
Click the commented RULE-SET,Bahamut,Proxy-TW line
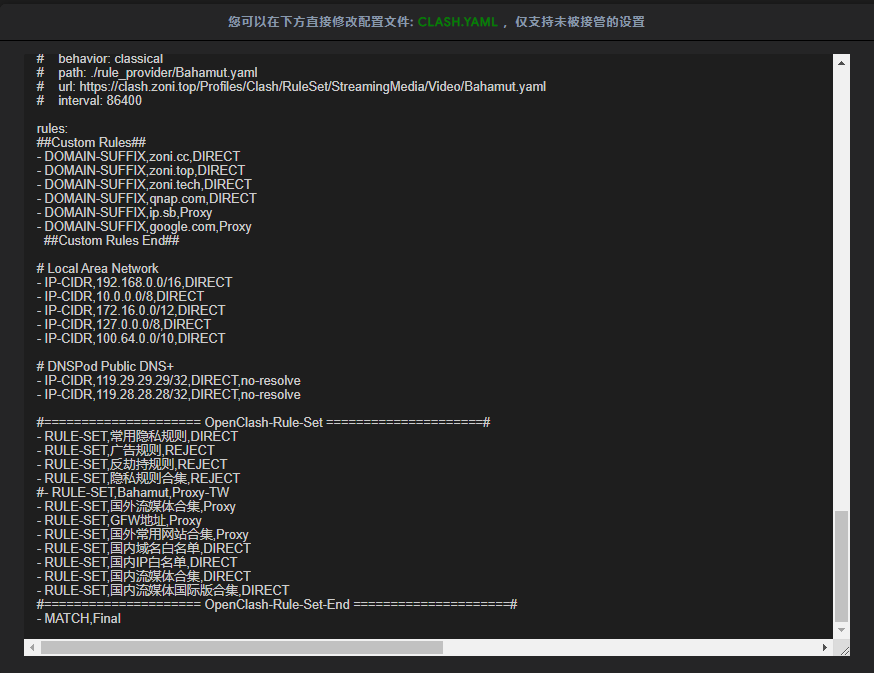(133, 492)
